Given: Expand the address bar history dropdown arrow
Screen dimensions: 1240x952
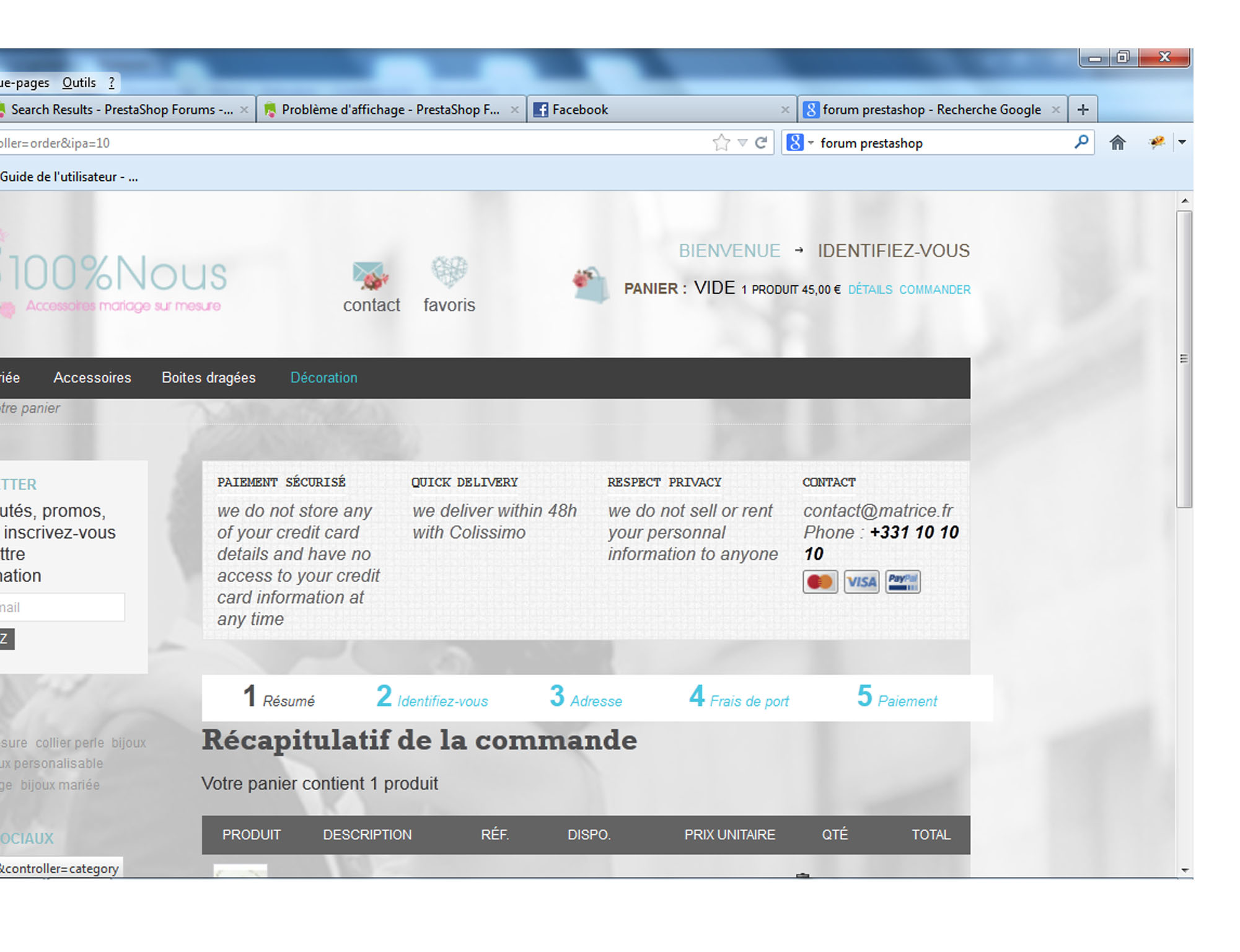Looking at the screenshot, I should tap(742, 143).
